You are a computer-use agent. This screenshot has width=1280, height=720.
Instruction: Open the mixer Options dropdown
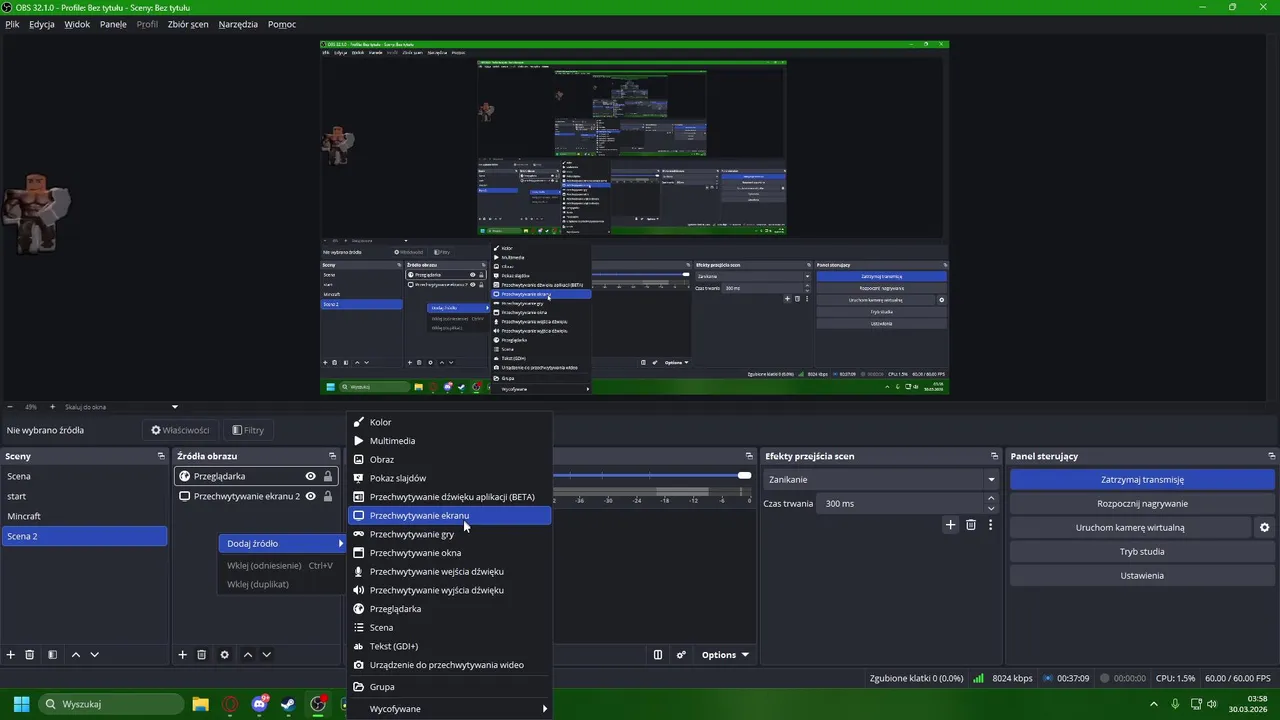coord(725,655)
